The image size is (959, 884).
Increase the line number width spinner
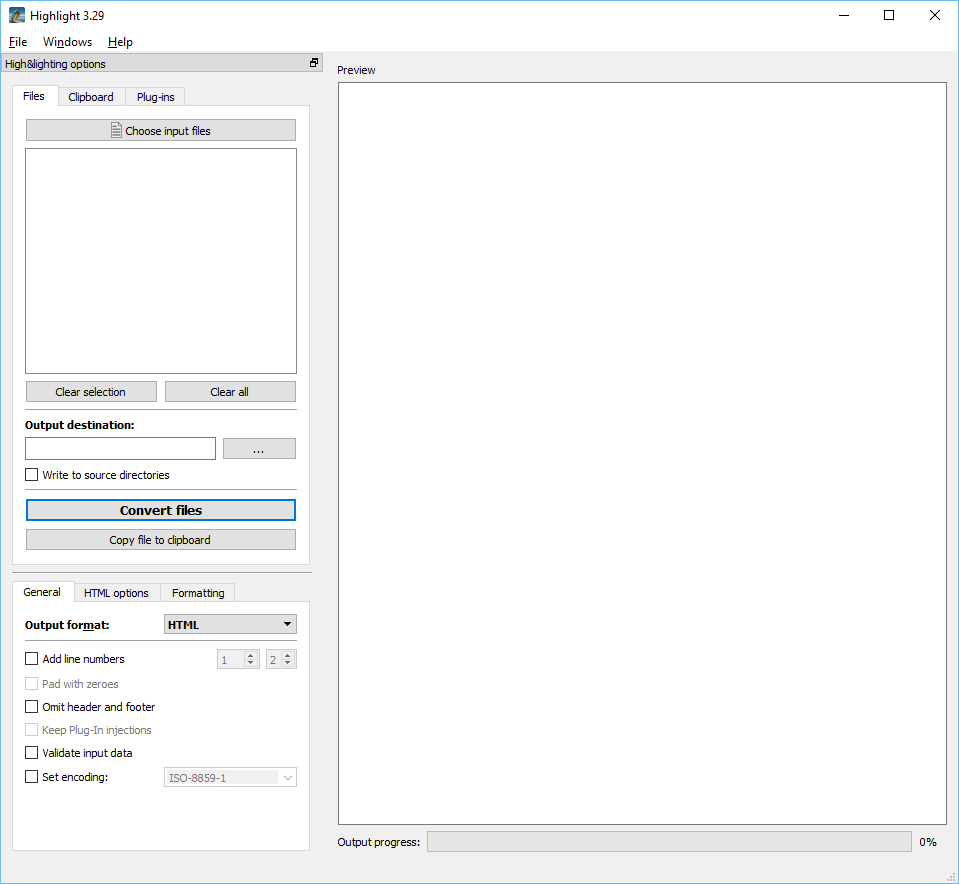click(288, 655)
